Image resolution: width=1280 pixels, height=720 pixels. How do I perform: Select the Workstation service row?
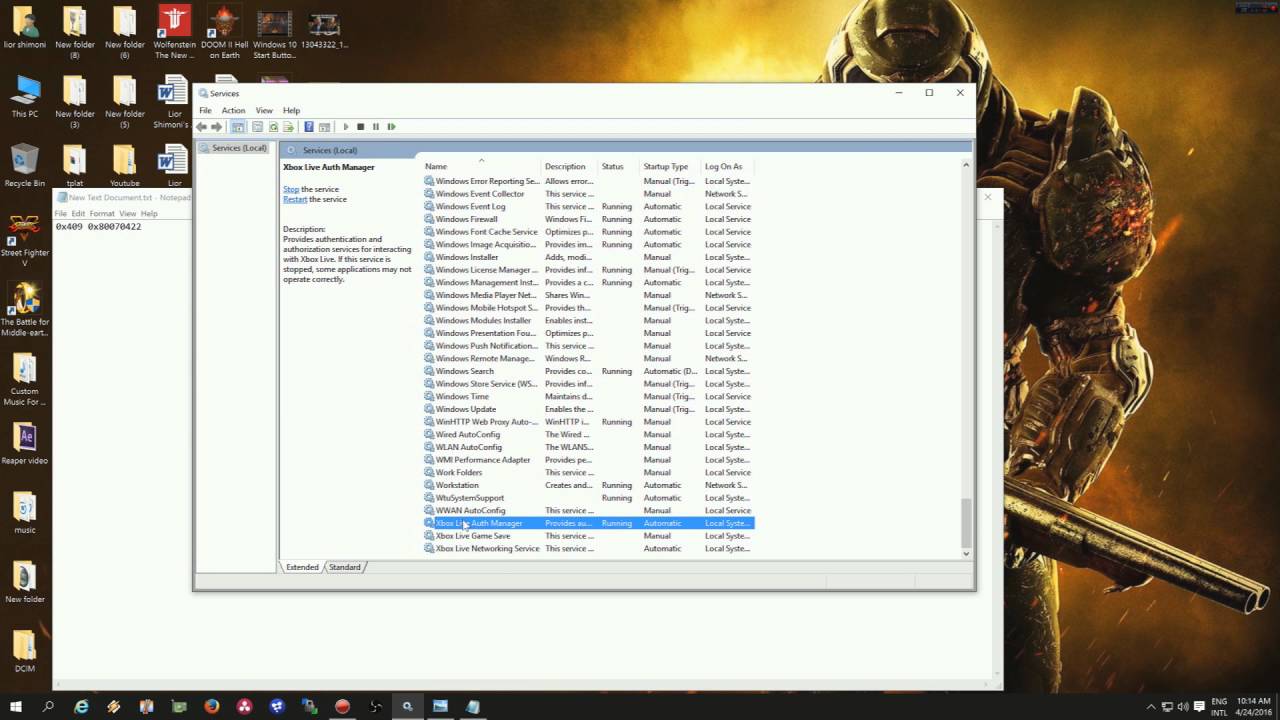(x=588, y=485)
